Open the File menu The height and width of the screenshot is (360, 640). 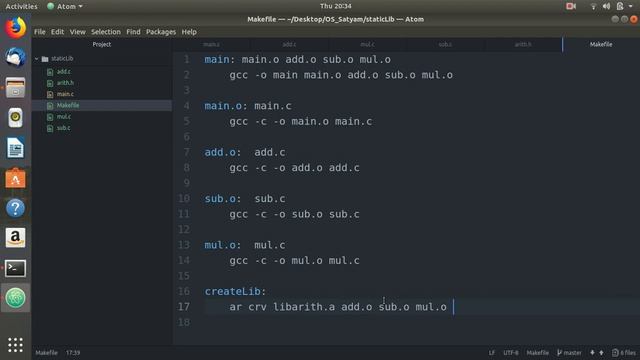point(40,32)
